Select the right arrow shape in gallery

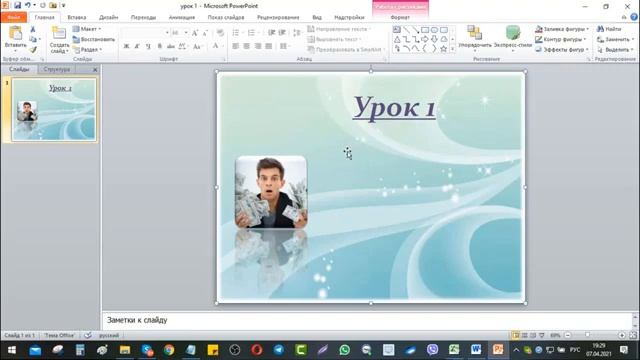coord(425,39)
